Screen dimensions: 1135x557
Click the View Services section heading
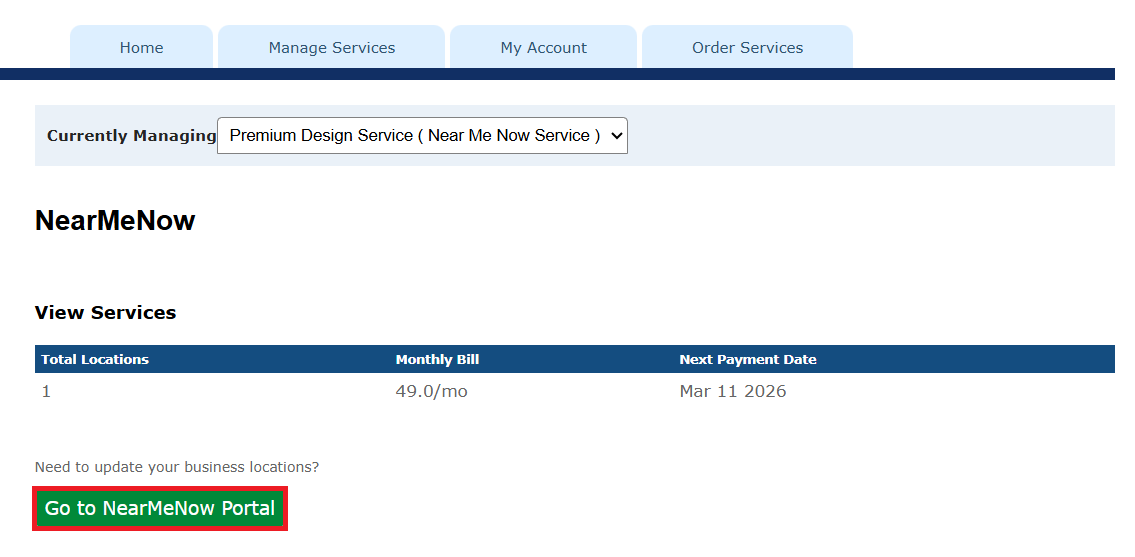[105, 313]
